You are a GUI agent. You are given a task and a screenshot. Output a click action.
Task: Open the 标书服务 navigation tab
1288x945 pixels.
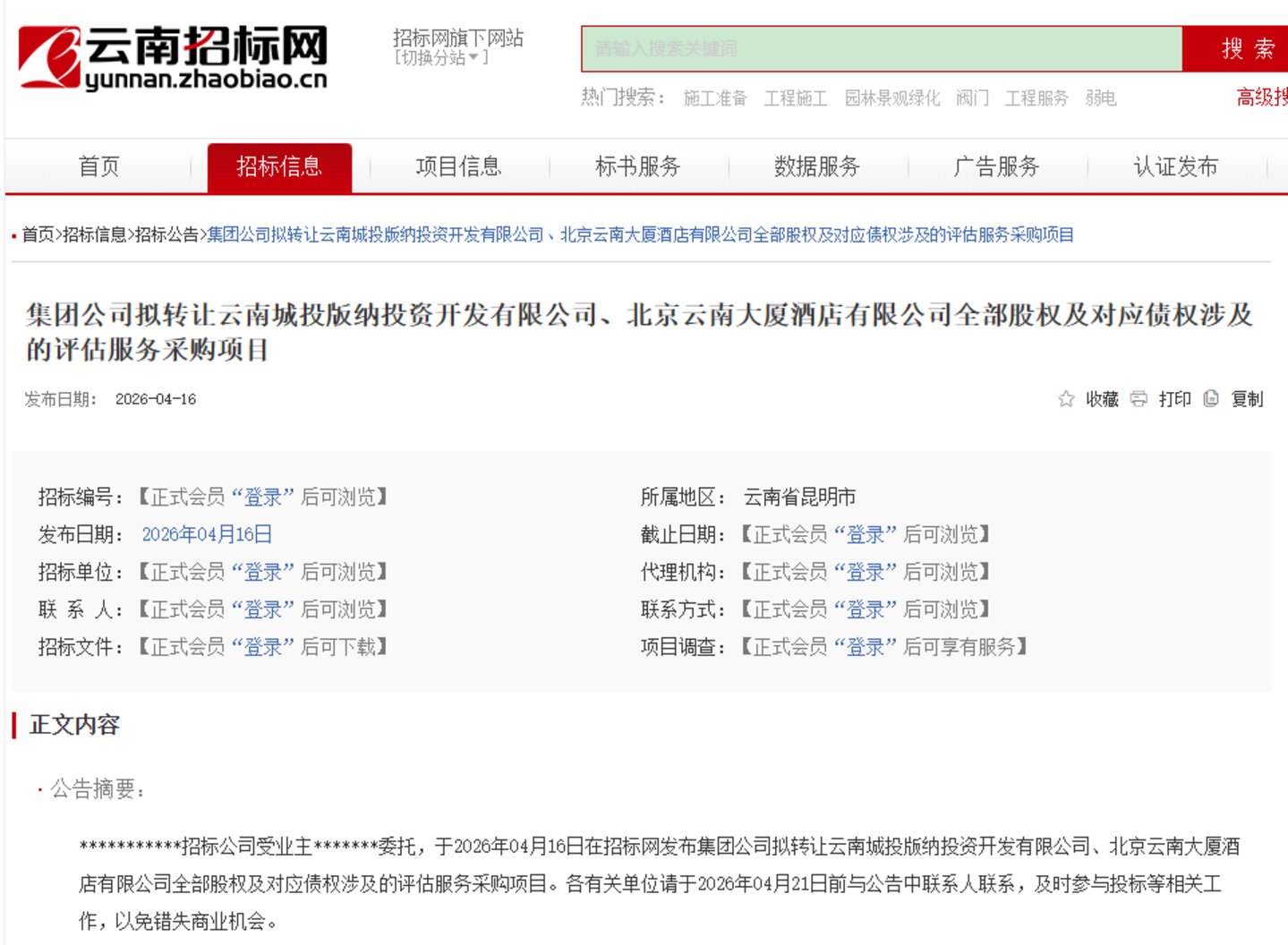coord(638,166)
